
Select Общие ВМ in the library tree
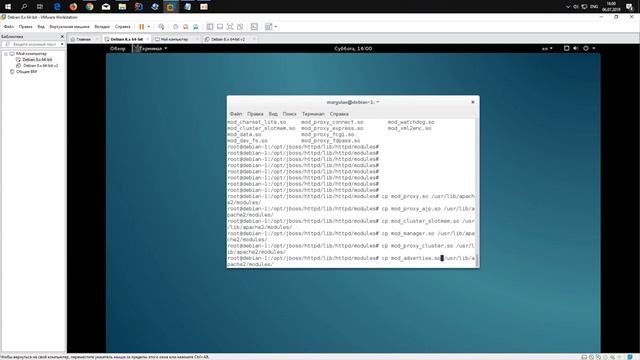26,71
